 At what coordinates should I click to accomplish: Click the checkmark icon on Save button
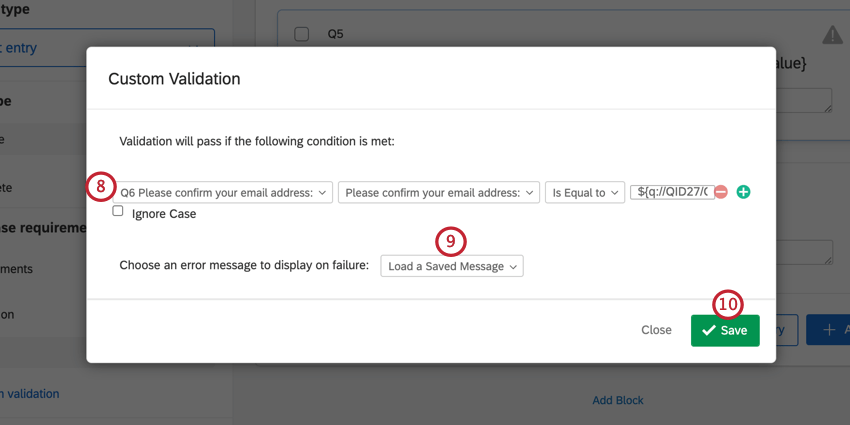tap(708, 331)
